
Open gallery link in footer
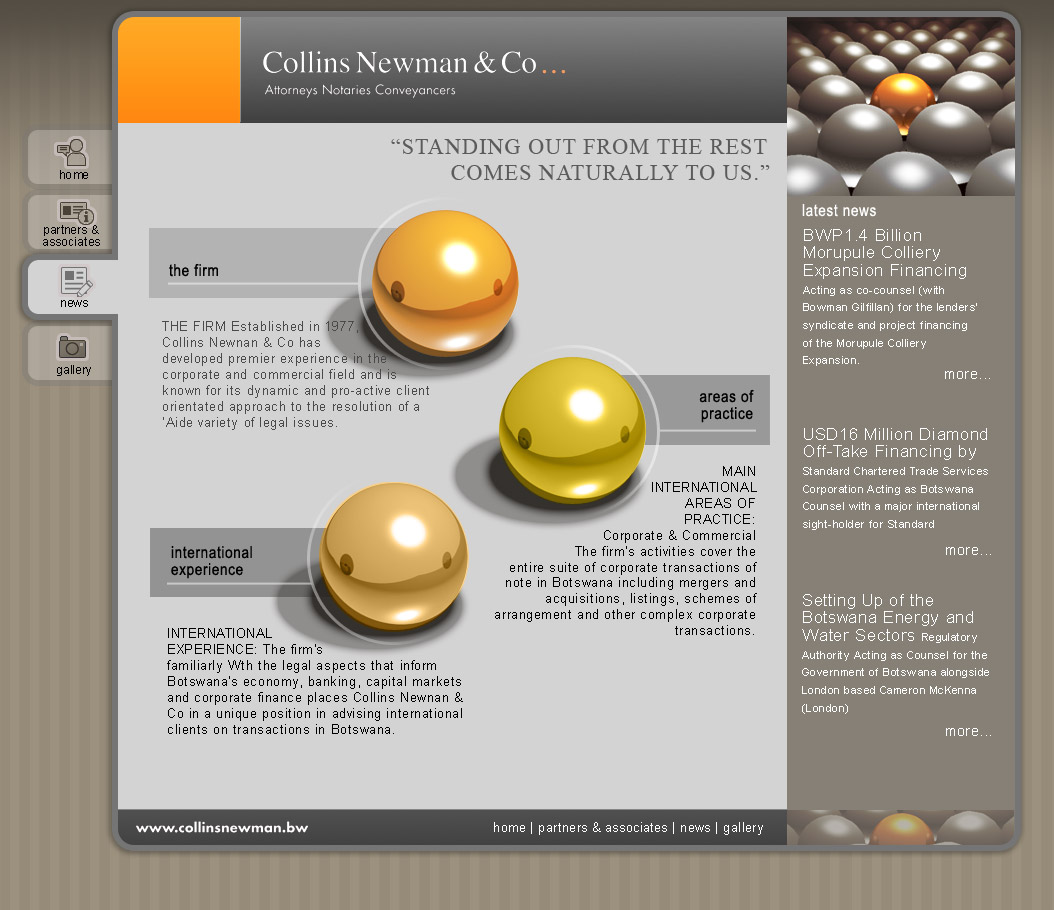click(x=743, y=828)
